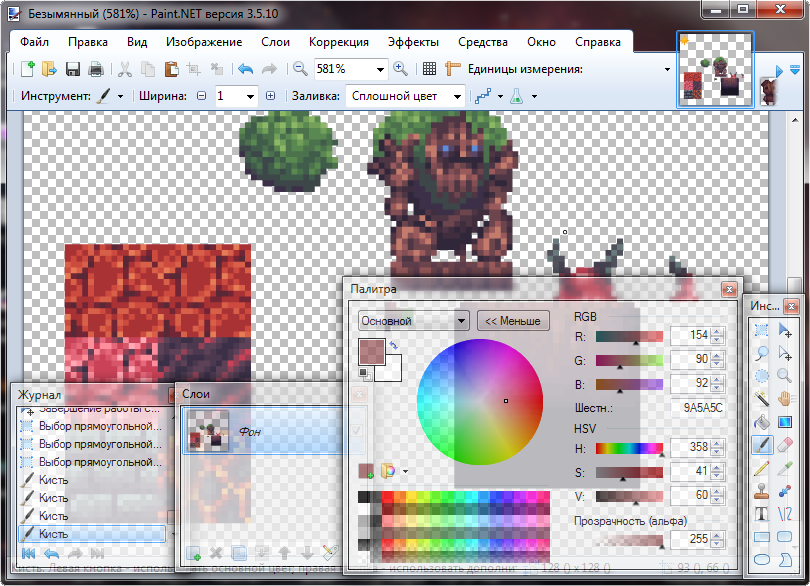Open the Основной color selector dropdown
This screenshot has width=810, height=586.
(461, 321)
